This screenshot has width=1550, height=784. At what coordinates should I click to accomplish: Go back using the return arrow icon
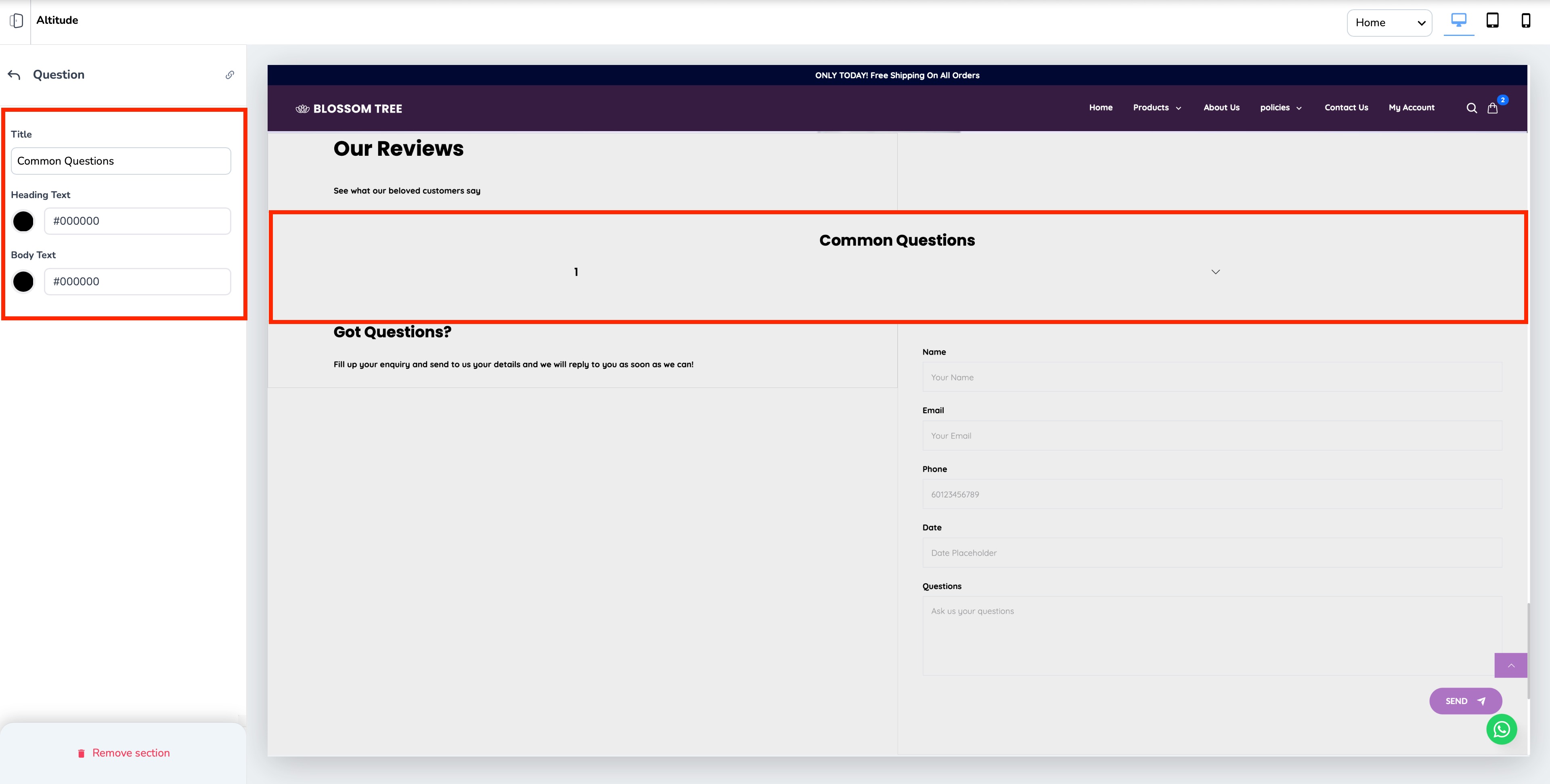coord(15,75)
